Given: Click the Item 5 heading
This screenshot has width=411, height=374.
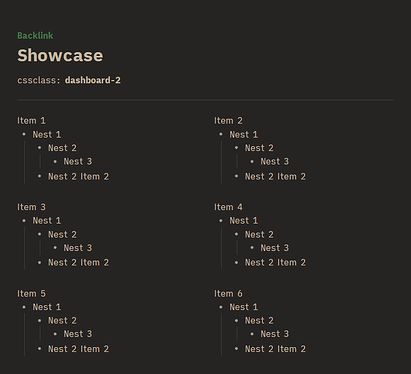Looking at the screenshot, I should coord(31,294).
